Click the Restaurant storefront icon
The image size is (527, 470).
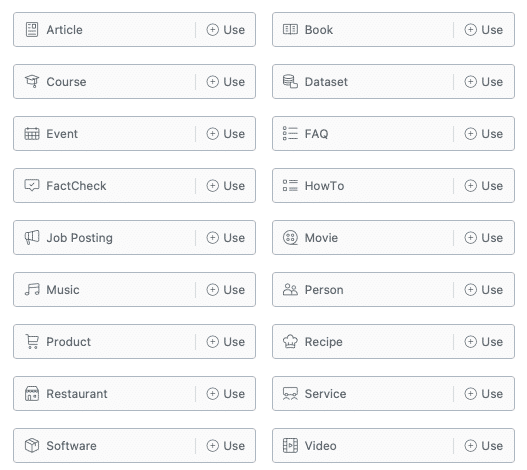tap(32, 393)
